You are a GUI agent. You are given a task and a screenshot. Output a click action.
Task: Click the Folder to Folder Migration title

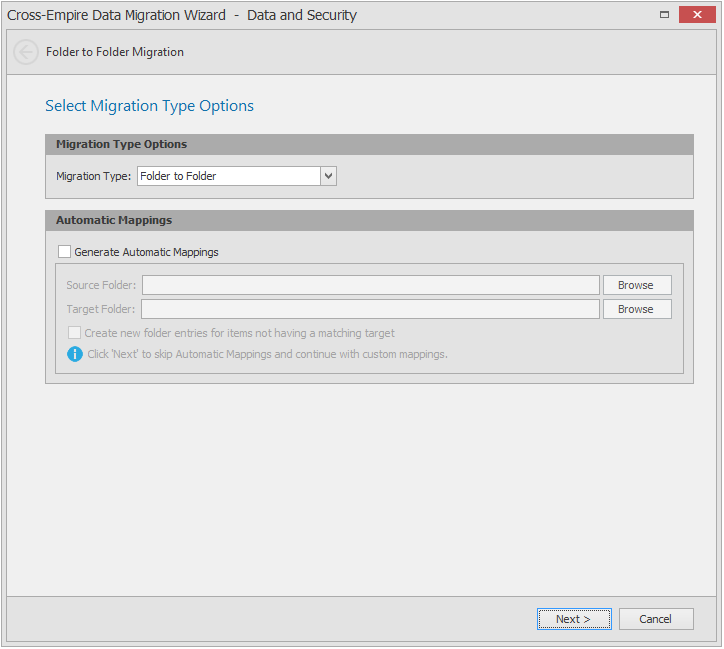pos(115,52)
